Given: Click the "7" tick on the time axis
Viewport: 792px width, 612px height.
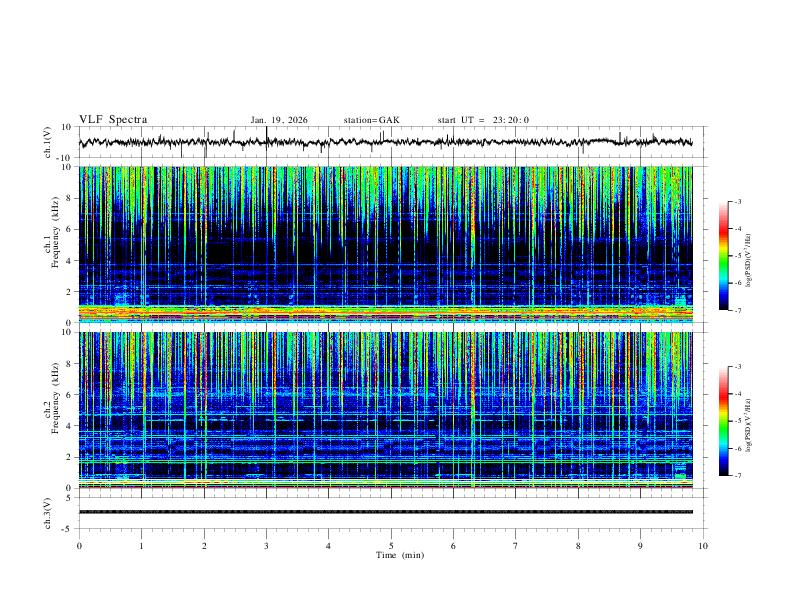Looking at the screenshot, I should (x=516, y=546).
